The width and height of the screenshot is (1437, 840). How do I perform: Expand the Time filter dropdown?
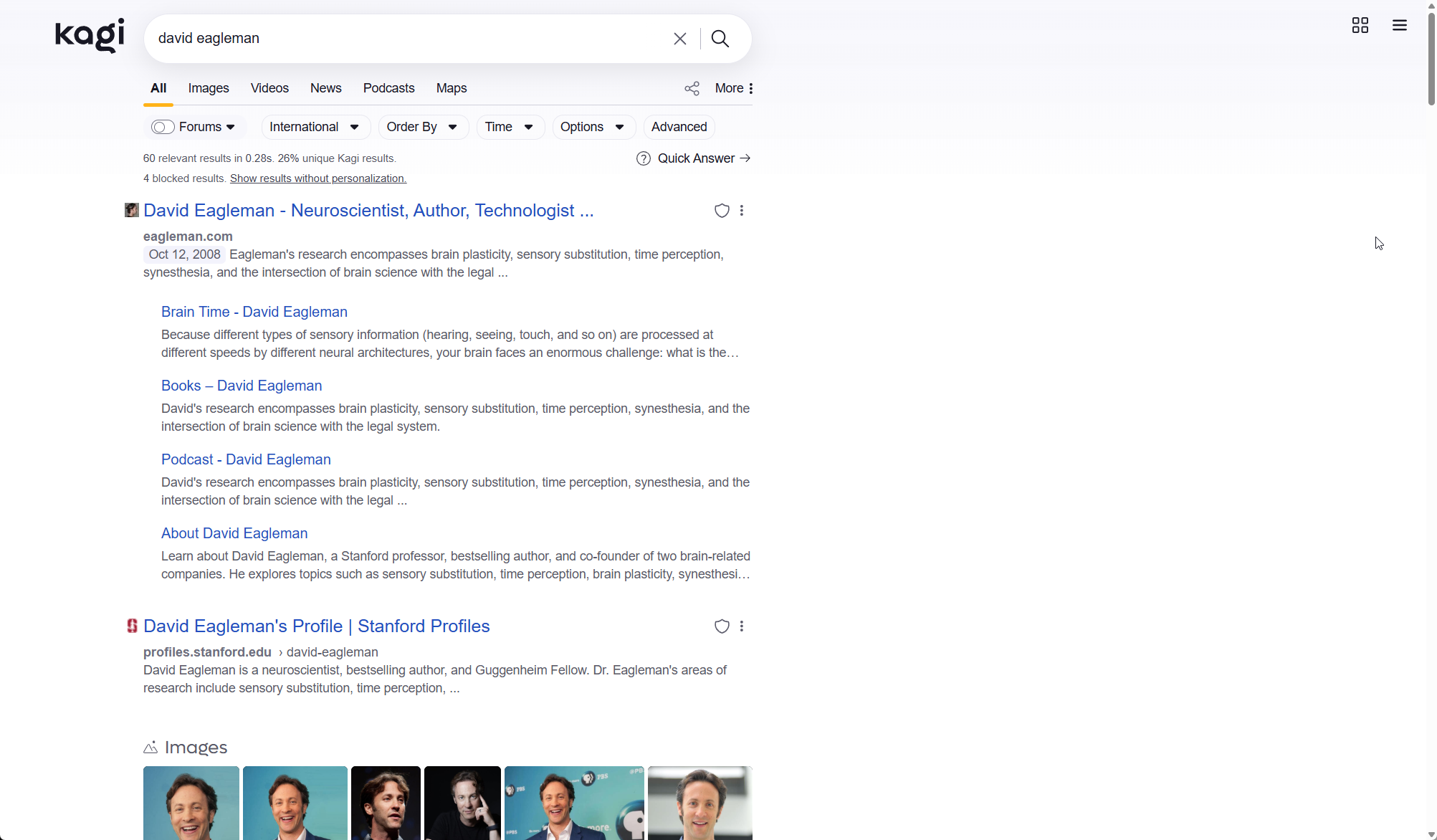510,128
